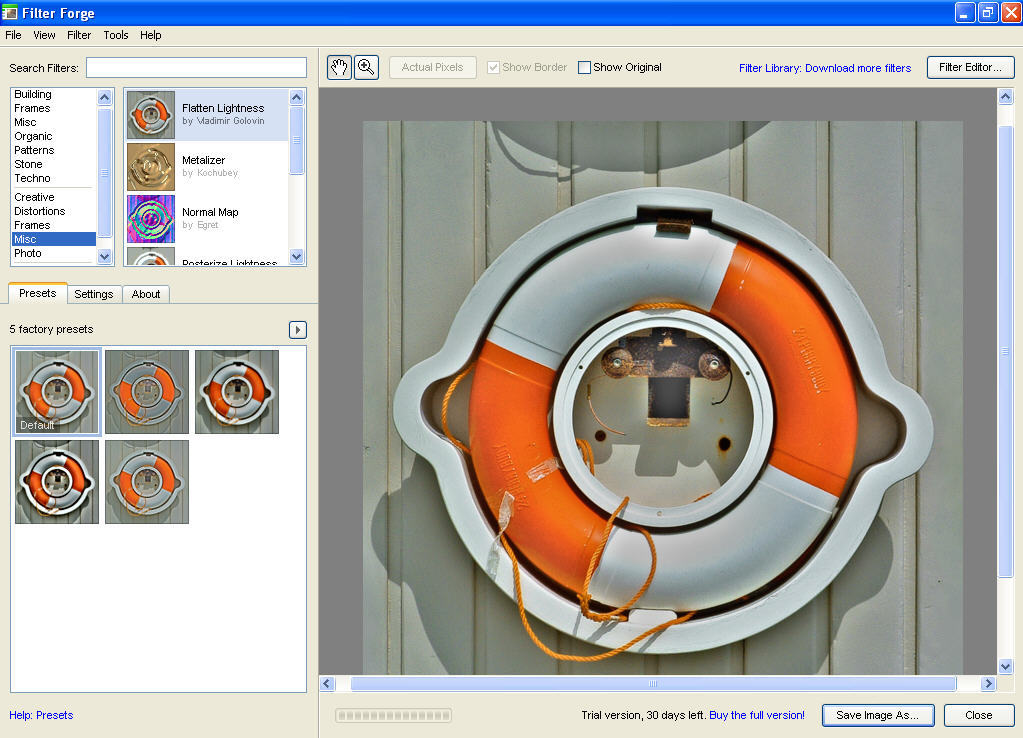Open the Help menu
1023x738 pixels.
(x=151, y=35)
